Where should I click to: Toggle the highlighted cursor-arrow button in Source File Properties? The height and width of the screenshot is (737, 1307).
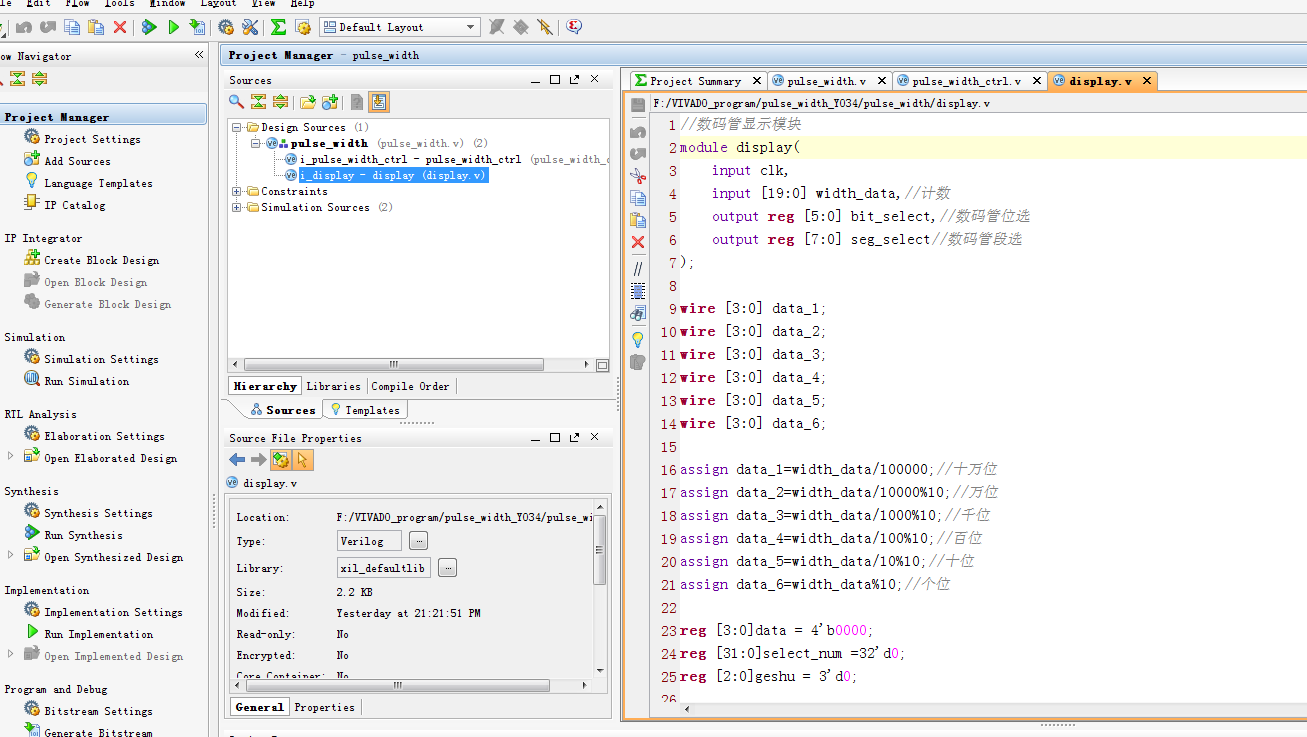coord(303,460)
